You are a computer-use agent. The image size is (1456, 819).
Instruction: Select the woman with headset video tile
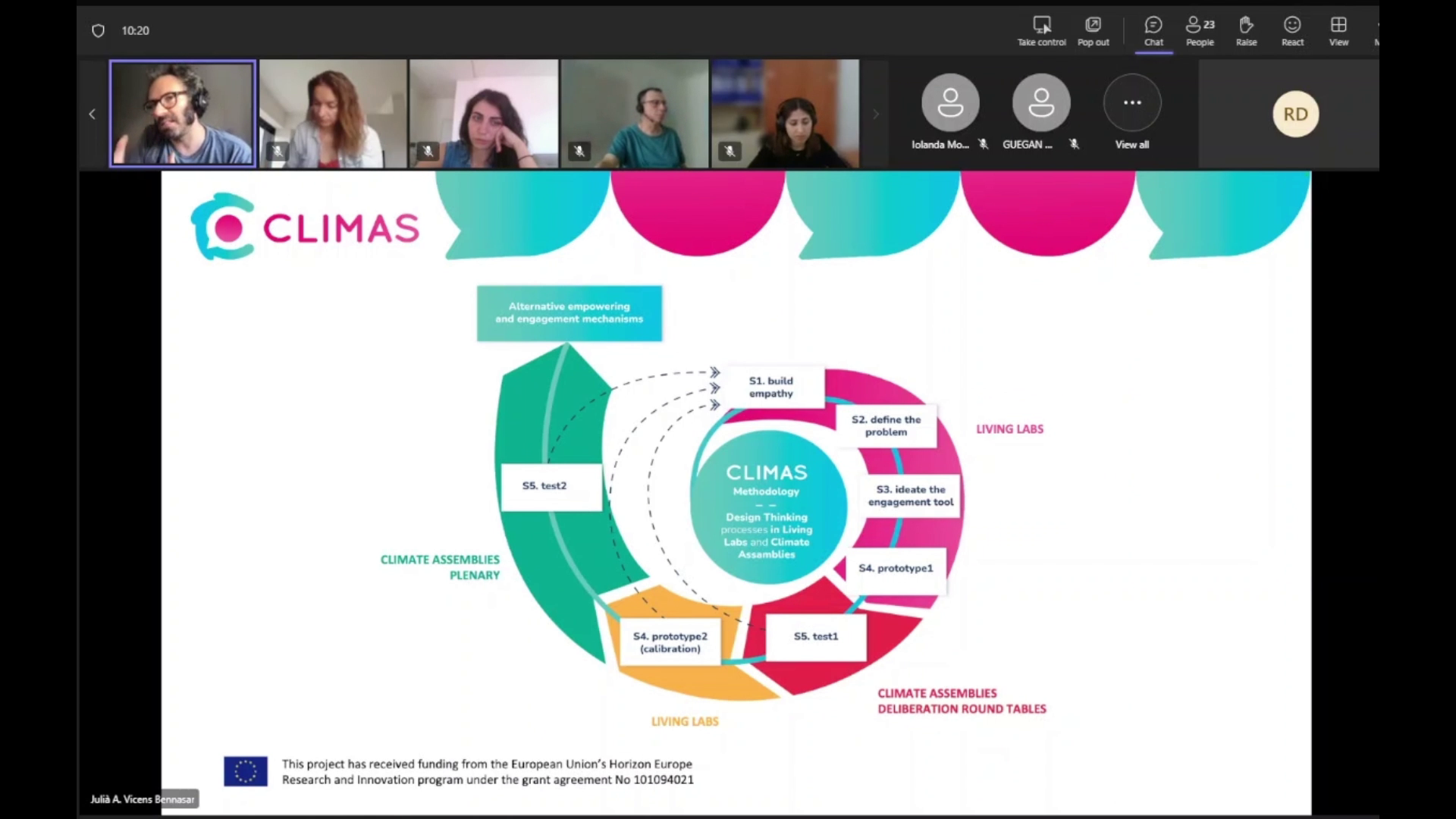click(785, 114)
